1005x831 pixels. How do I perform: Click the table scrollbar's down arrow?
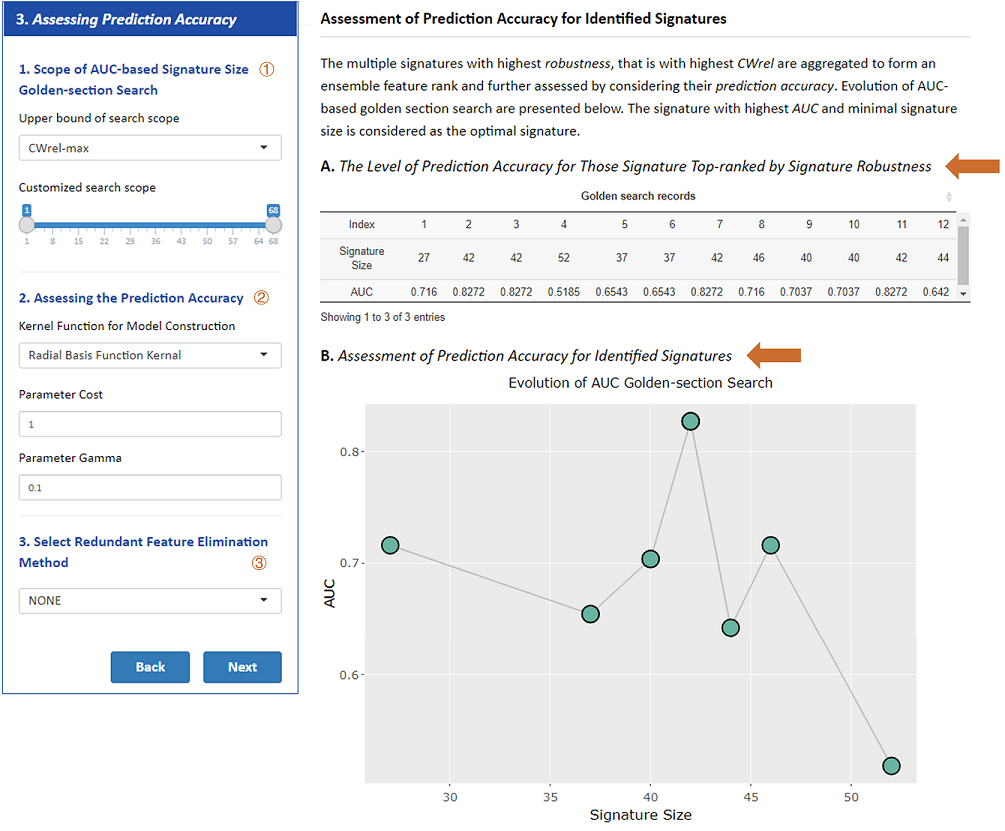coord(963,293)
